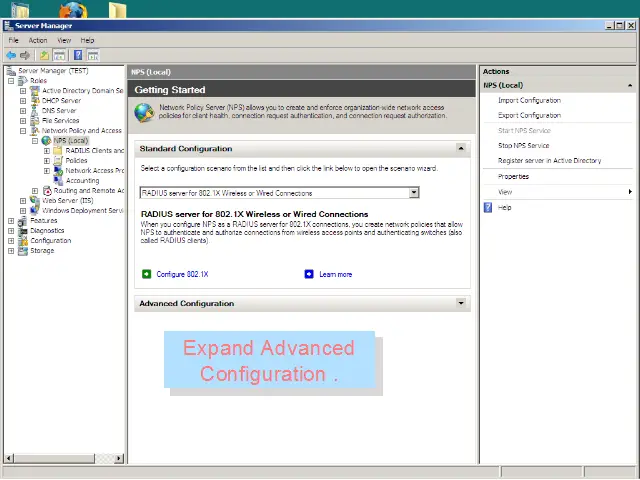640x480 pixels.
Task: Click Register server in Active Directory
Action: point(549,160)
